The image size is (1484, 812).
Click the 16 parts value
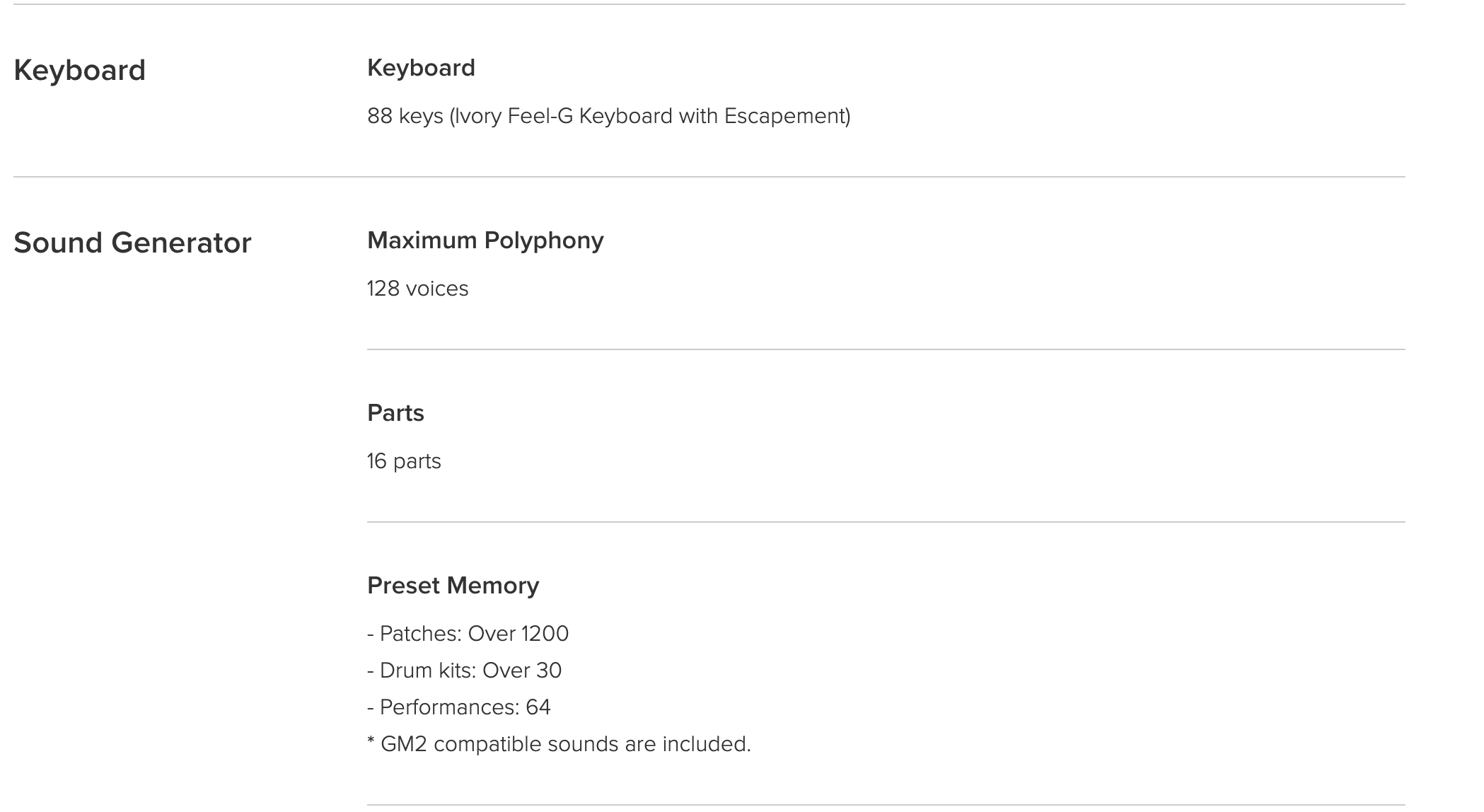point(404,461)
